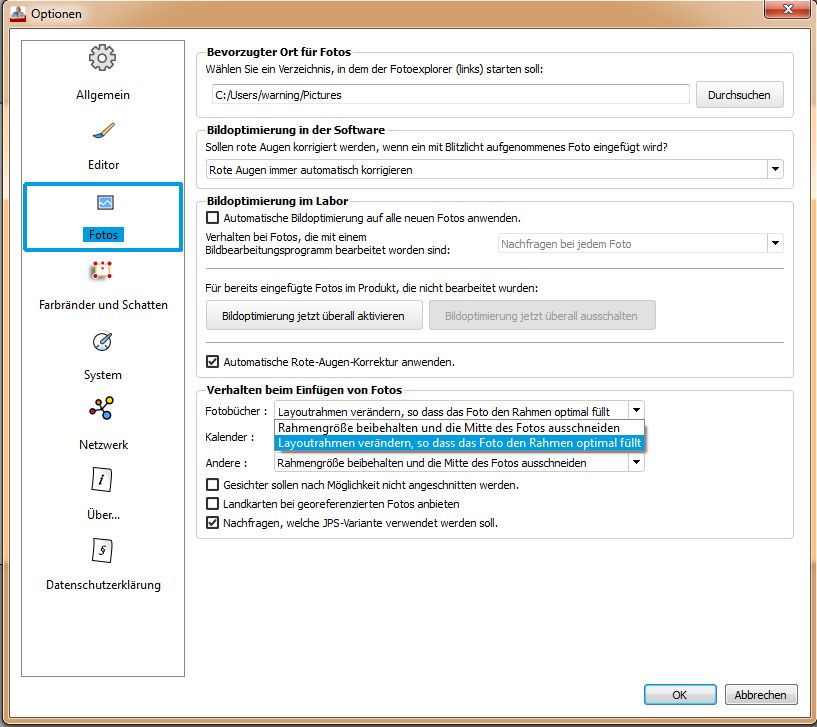Enable automatic Bildoptimierung for new photos

[x=213, y=217]
